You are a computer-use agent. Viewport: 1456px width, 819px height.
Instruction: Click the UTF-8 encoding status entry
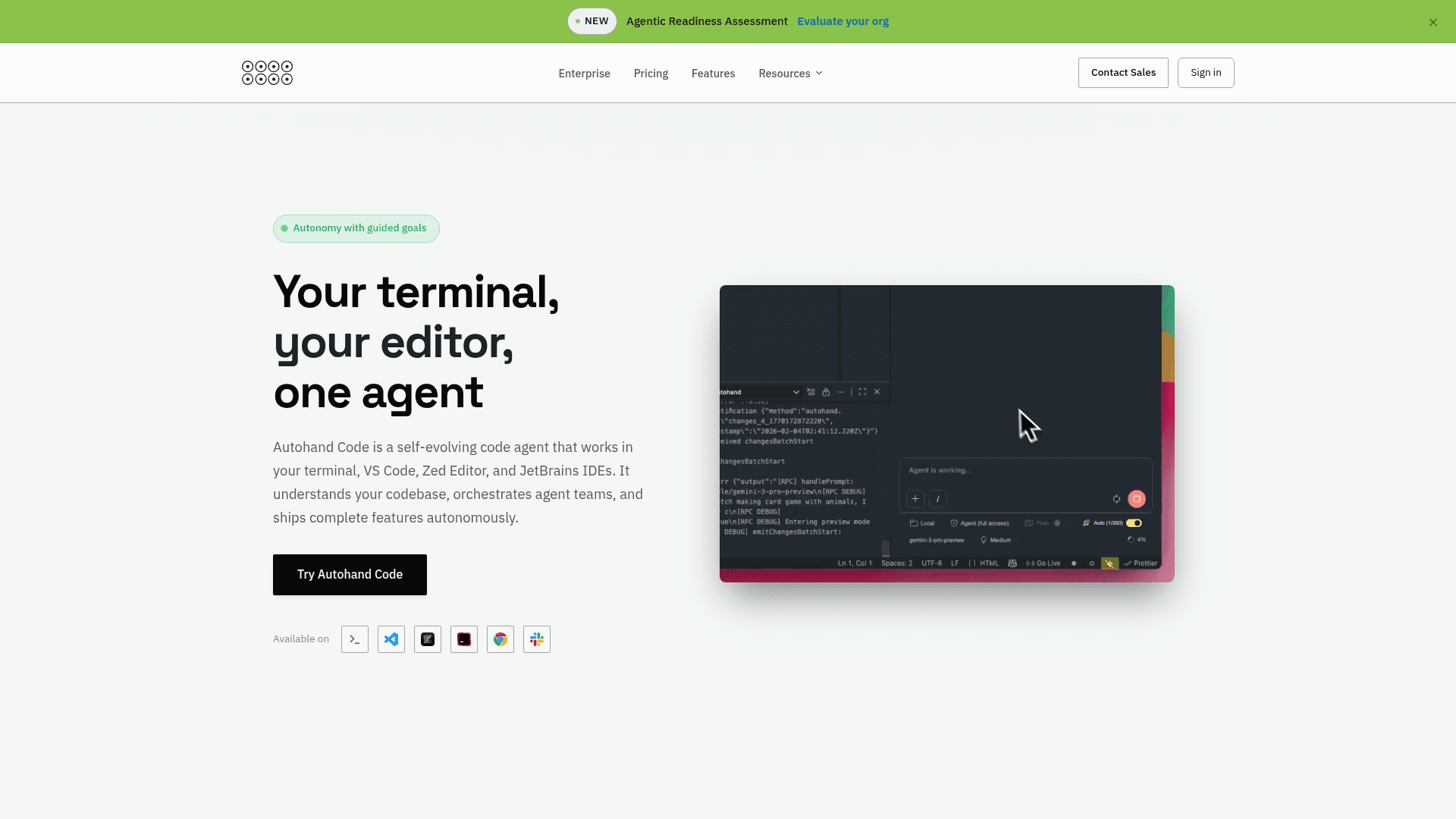tap(931, 563)
